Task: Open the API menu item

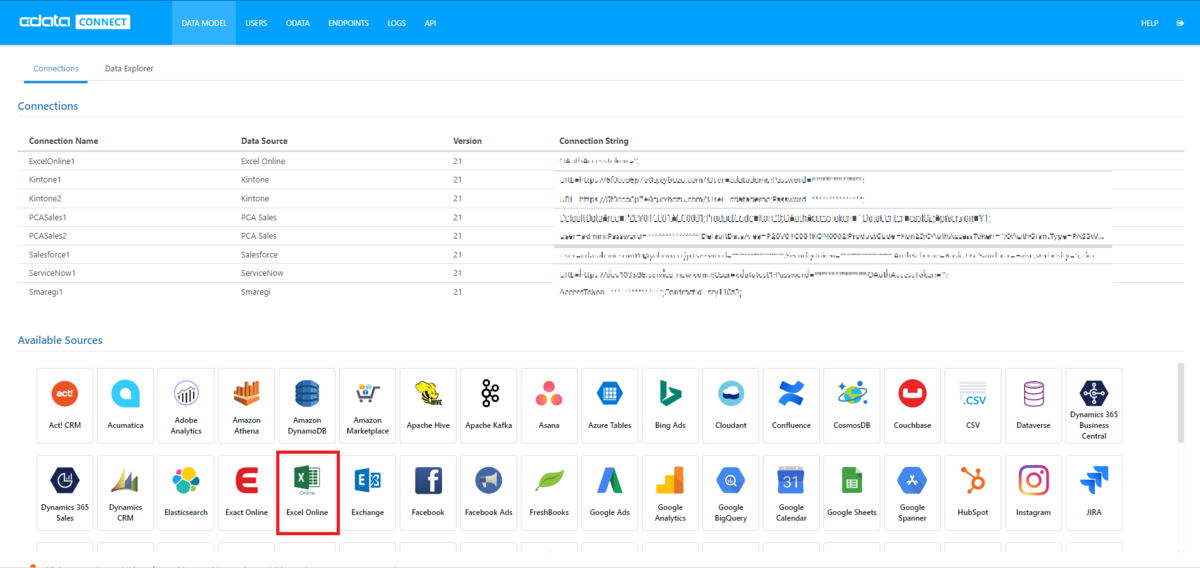Action: pos(430,22)
